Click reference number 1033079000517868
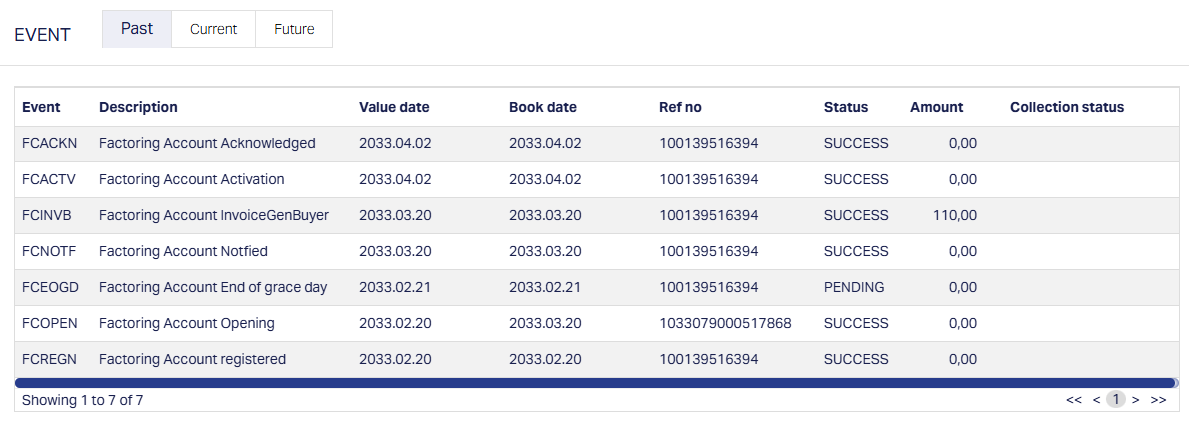 click(x=725, y=323)
